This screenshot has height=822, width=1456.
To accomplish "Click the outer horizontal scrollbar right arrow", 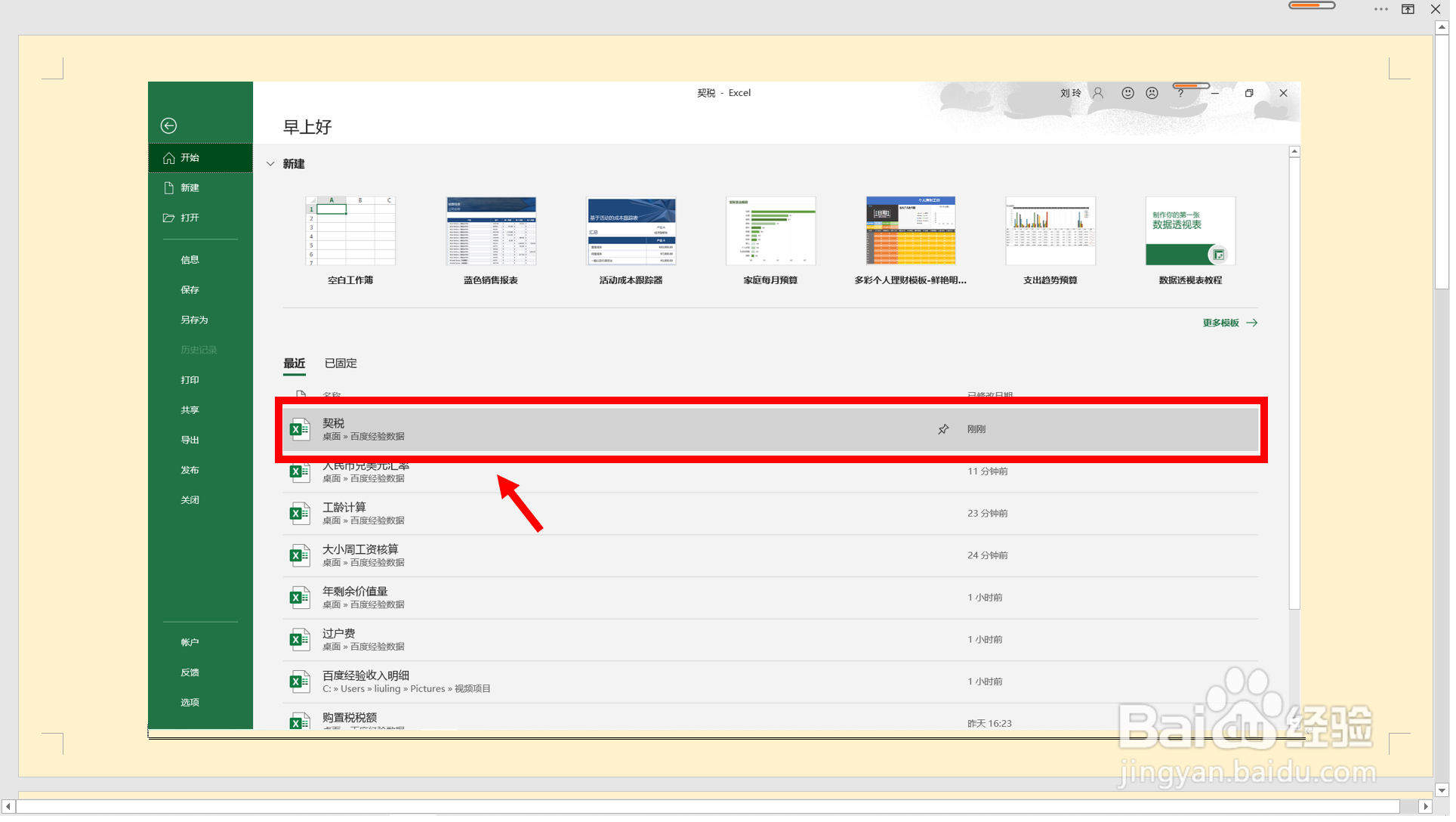I will tap(1432, 811).
